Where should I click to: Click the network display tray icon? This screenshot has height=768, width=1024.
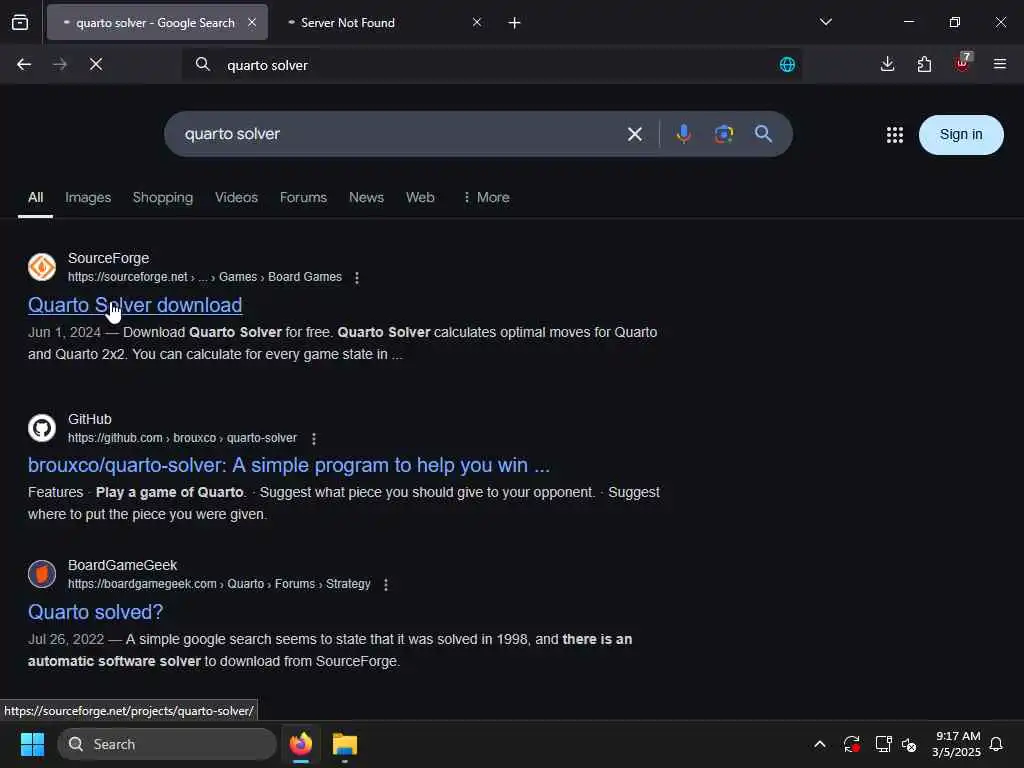(x=883, y=744)
